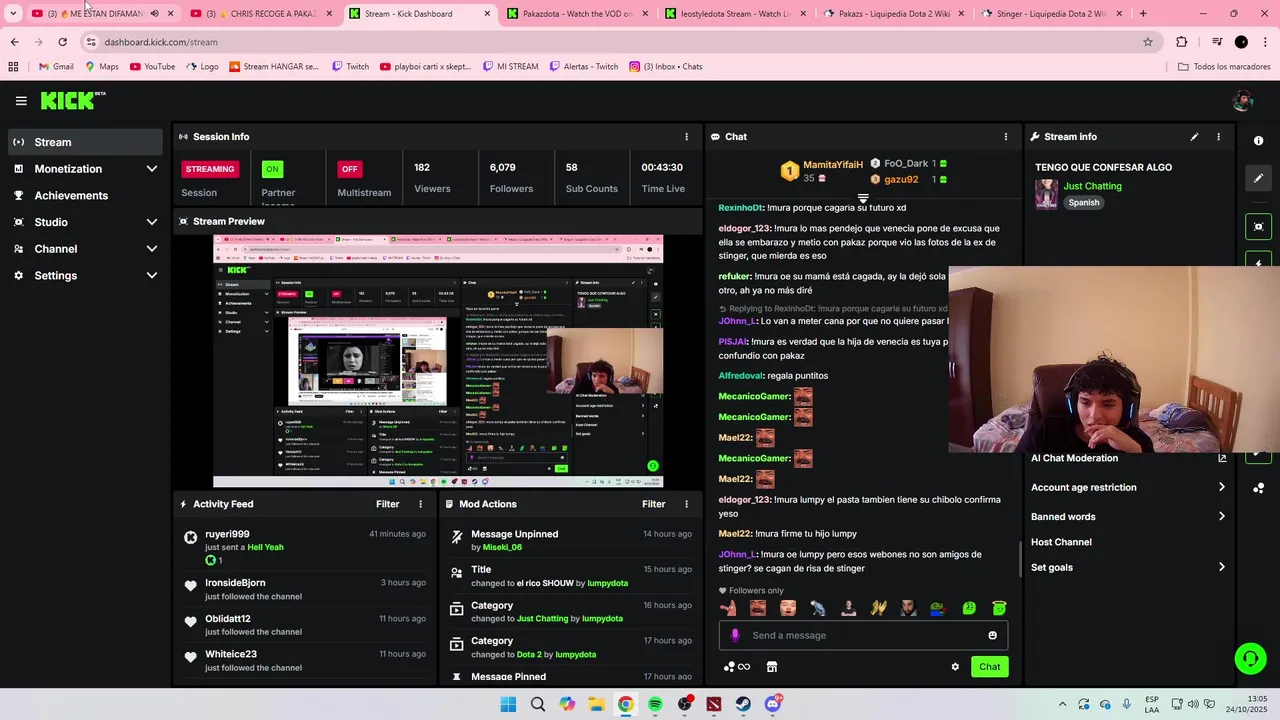Open Mod Actions Filter dropdown
The width and height of the screenshot is (1280, 720).
click(x=653, y=505)
